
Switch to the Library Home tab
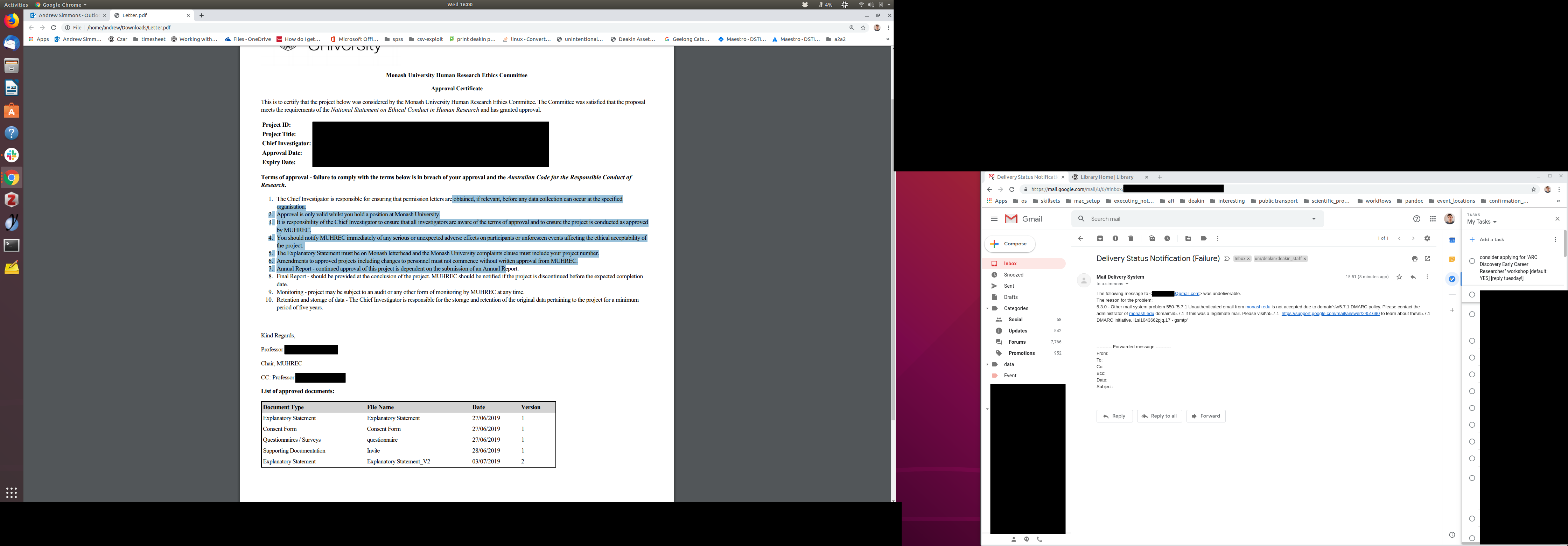pyautogui.click(x=1107, y=177)
